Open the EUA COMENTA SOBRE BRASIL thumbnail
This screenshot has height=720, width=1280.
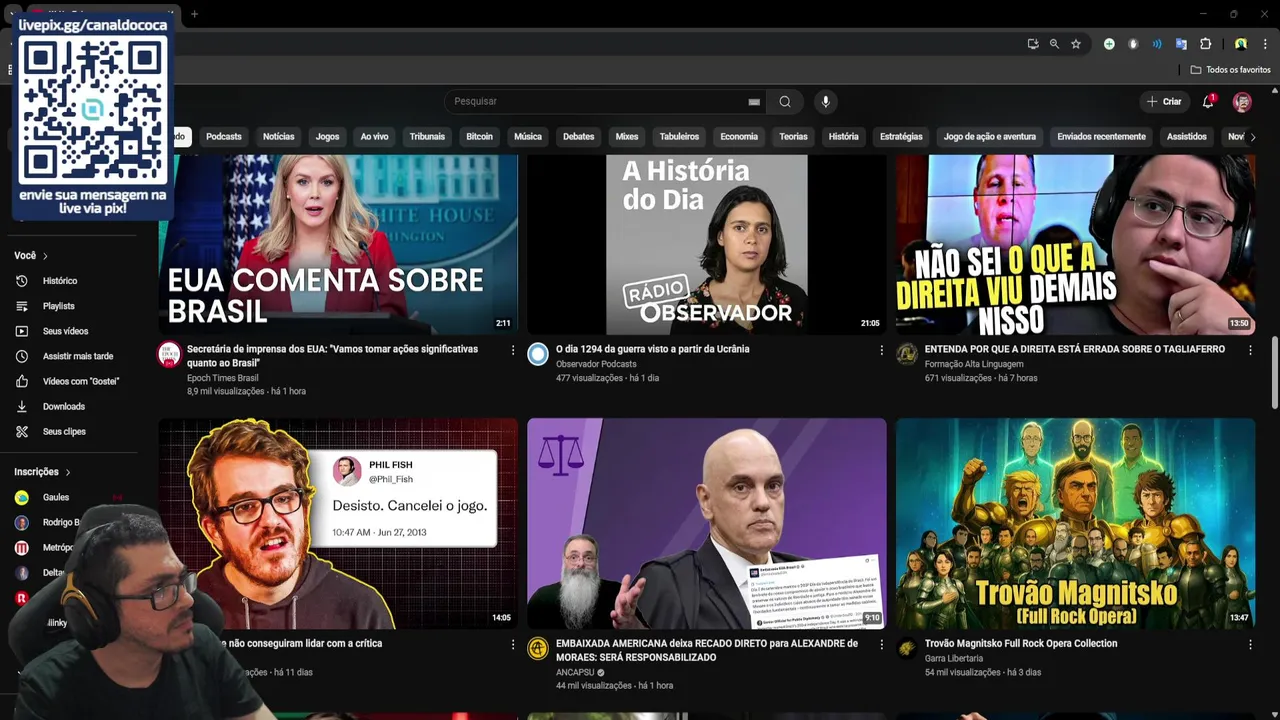tap(338, 244)
